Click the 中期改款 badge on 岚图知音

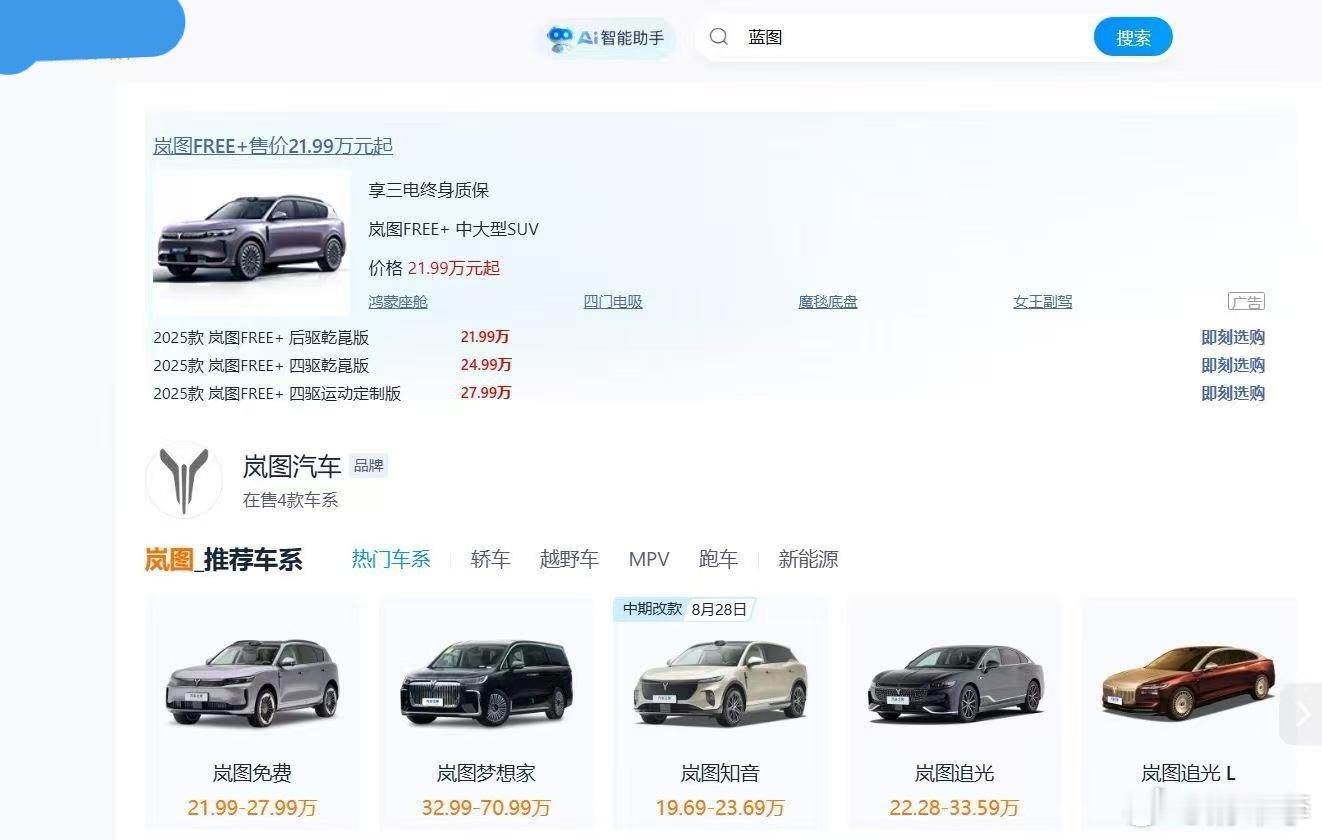[x=652, y=609]
